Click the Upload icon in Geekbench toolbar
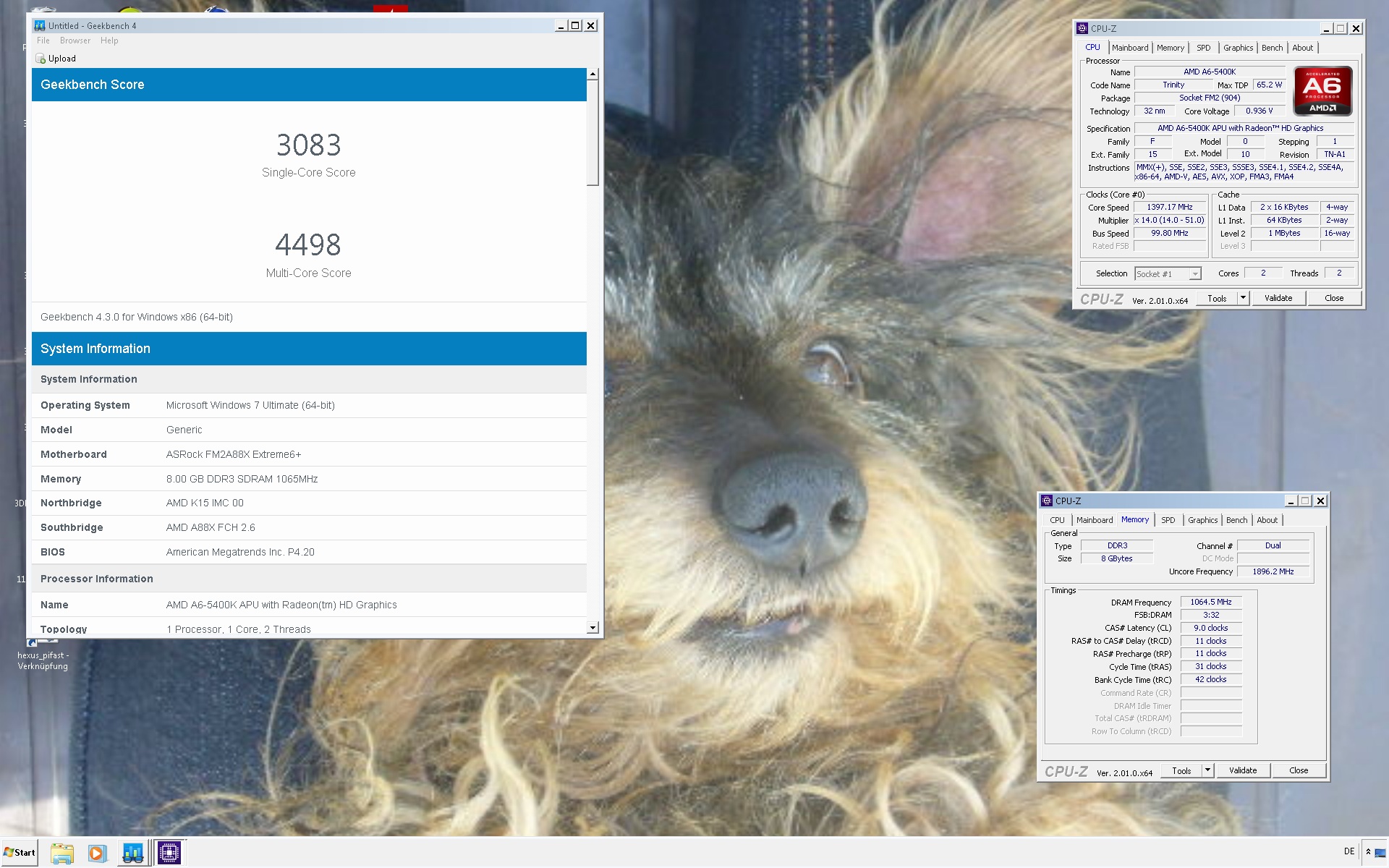This screenshot has height=868, width=1389. coord(41,59)
